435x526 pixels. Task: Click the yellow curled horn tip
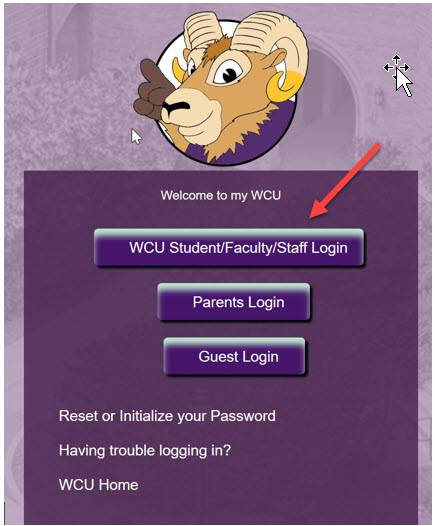tap(284, 87)
